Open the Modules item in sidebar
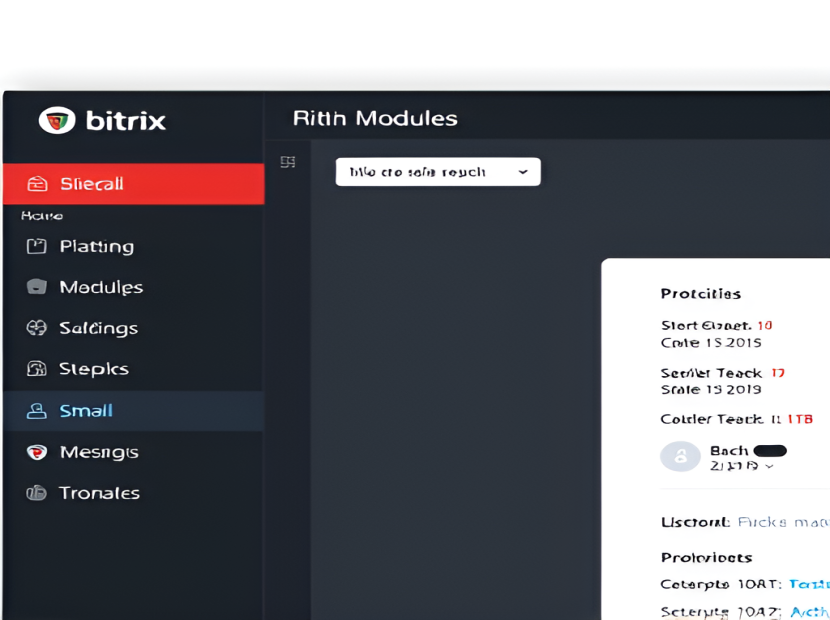 click(101, 287)
